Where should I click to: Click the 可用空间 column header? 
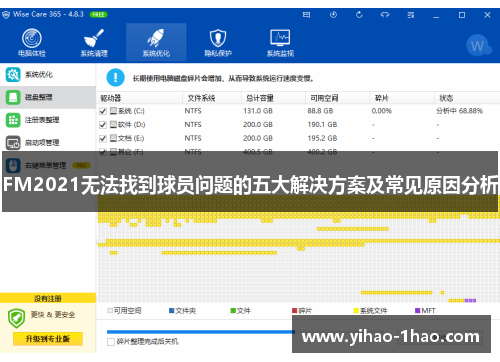coord(337,98)
